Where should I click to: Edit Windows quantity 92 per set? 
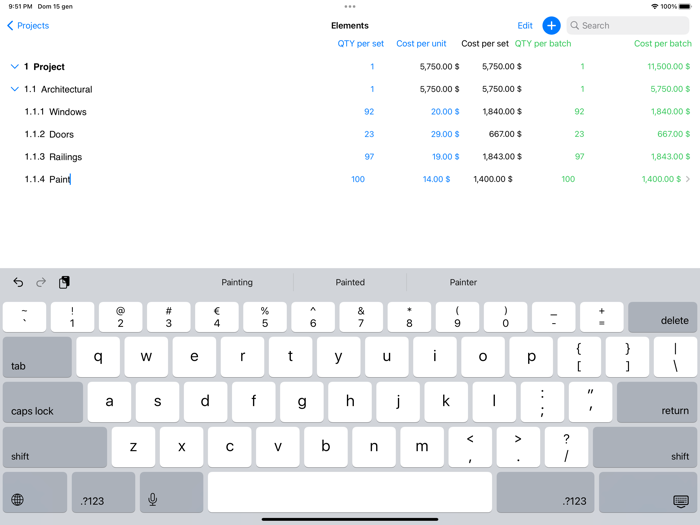(369, 112)
